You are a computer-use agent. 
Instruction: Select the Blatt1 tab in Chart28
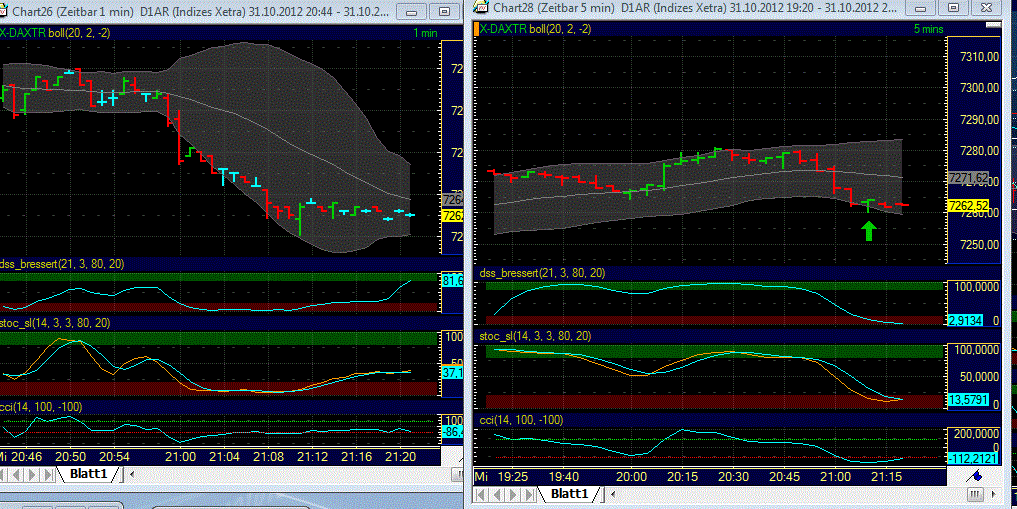569,494
